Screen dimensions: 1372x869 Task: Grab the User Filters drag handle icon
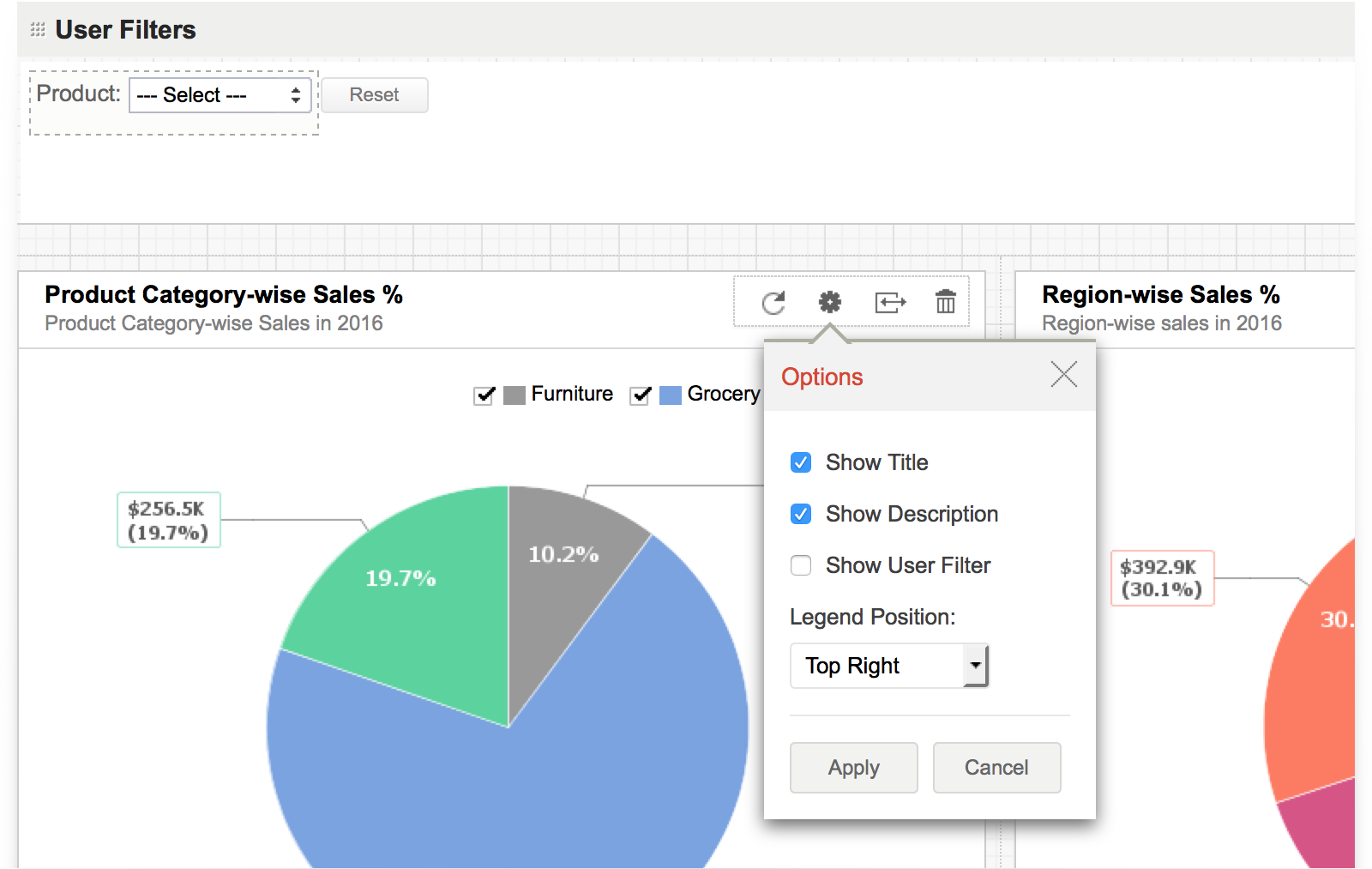pos(38,30)
